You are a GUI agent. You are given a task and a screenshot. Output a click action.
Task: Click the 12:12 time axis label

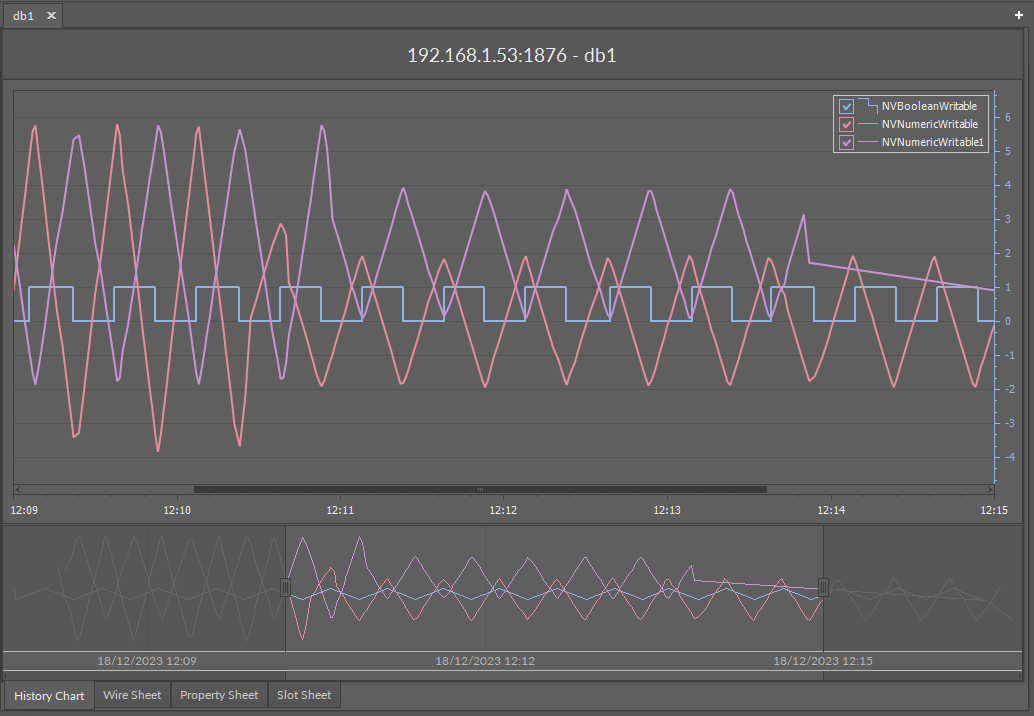503,510
